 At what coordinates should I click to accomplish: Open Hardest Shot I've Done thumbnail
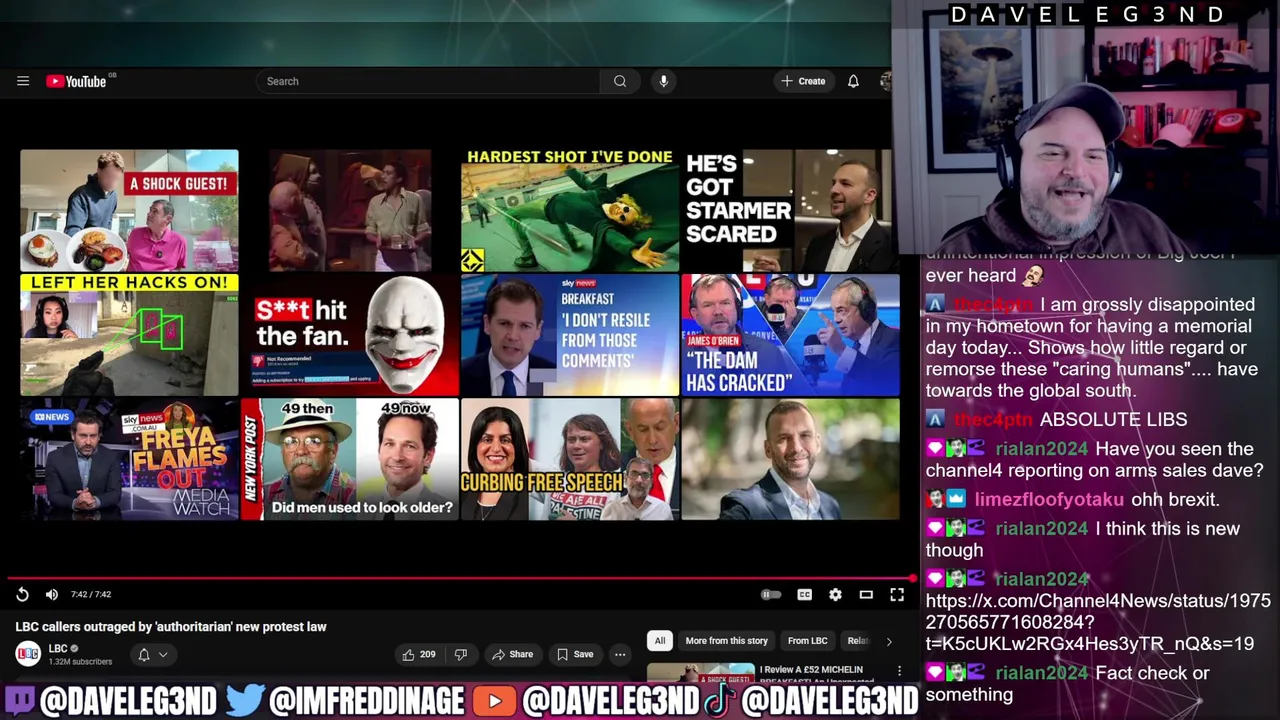(x=569, y=210)
